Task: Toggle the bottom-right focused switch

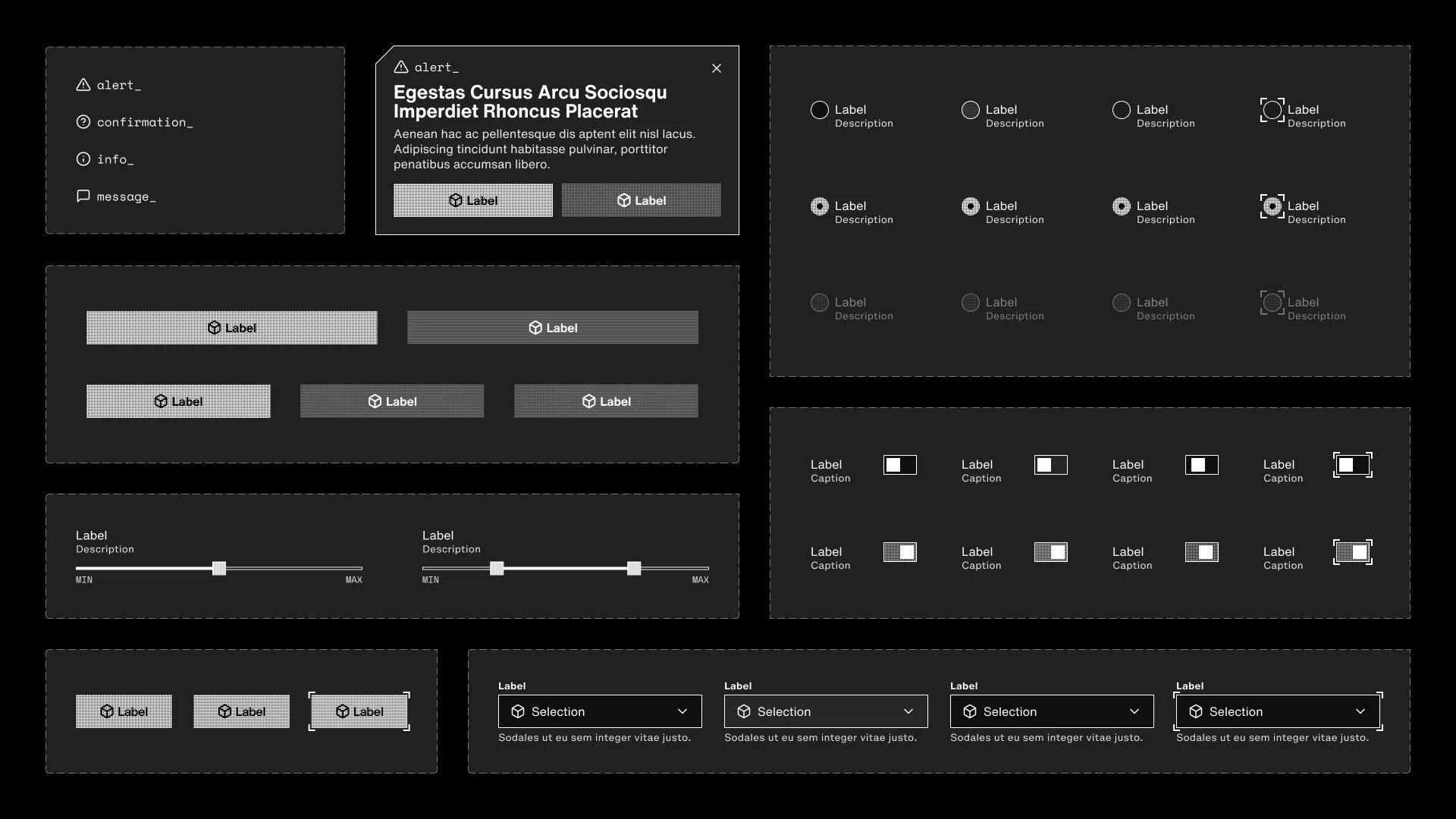Action: pyautogui.click(x=1352, y=552)
